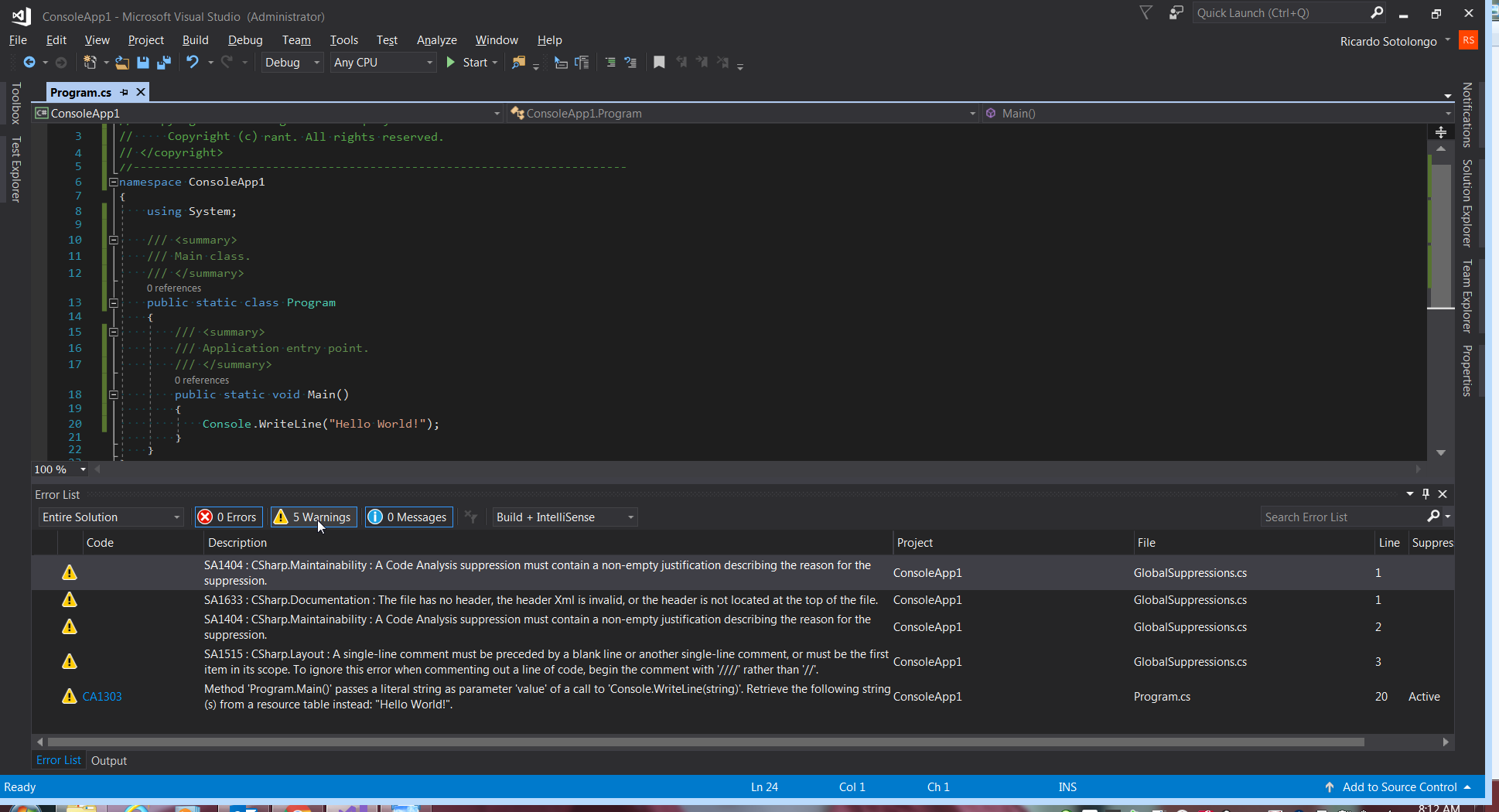Screen dimensions: 1499x812
Task: Open the ConsoleApp1.Program type dropdown
Action: tap(743, 113)
